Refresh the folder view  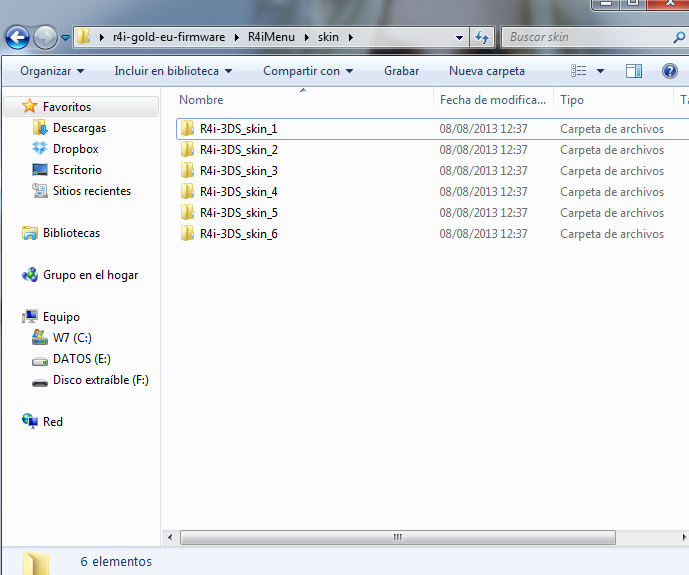(482, 37)
